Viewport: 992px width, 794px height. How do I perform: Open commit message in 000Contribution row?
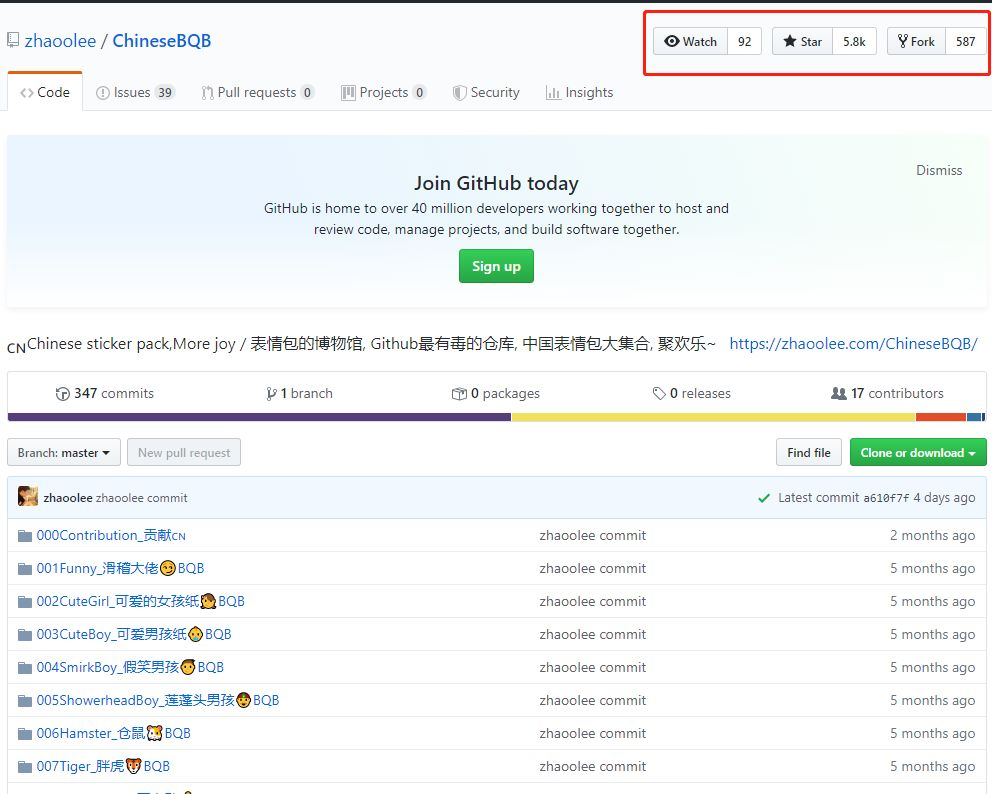coord(593,535)
